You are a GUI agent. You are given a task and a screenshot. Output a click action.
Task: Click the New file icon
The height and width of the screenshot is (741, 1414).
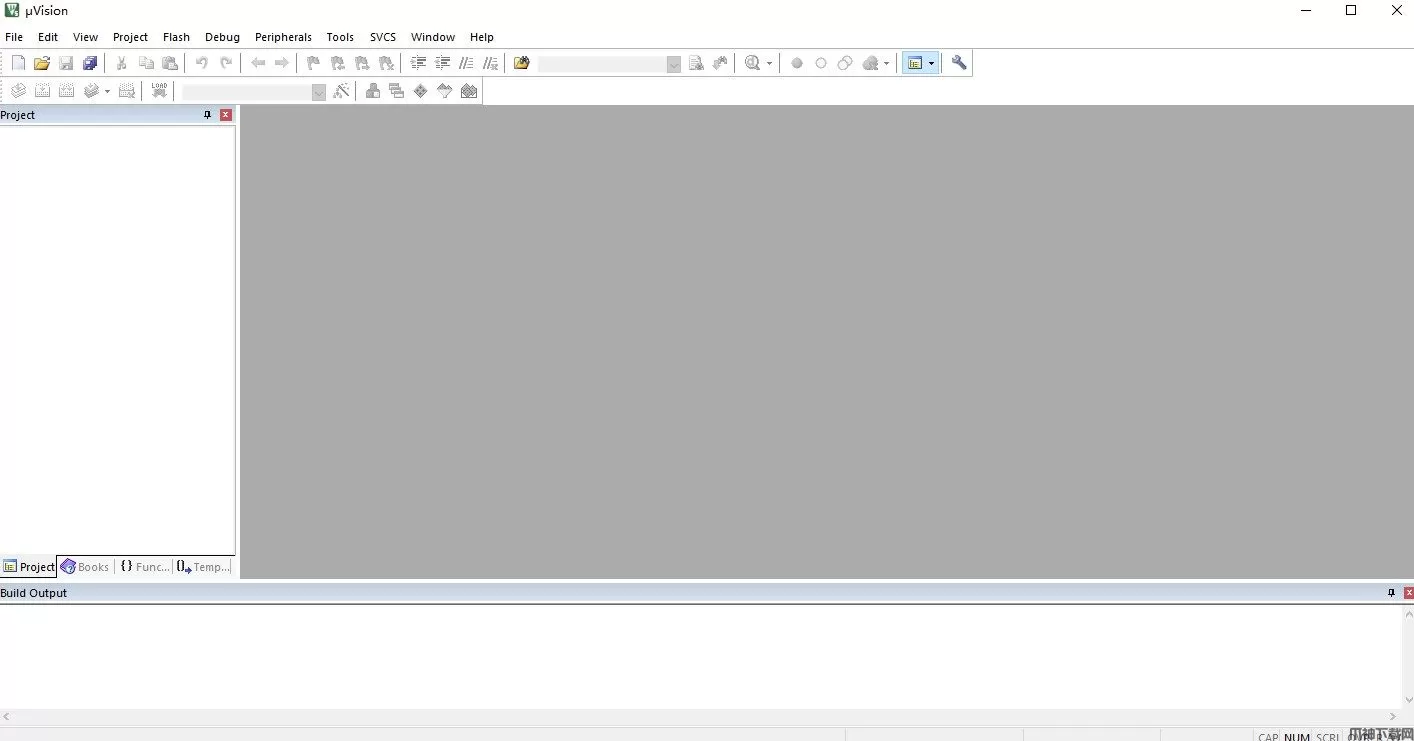click(x=18, y=63)
